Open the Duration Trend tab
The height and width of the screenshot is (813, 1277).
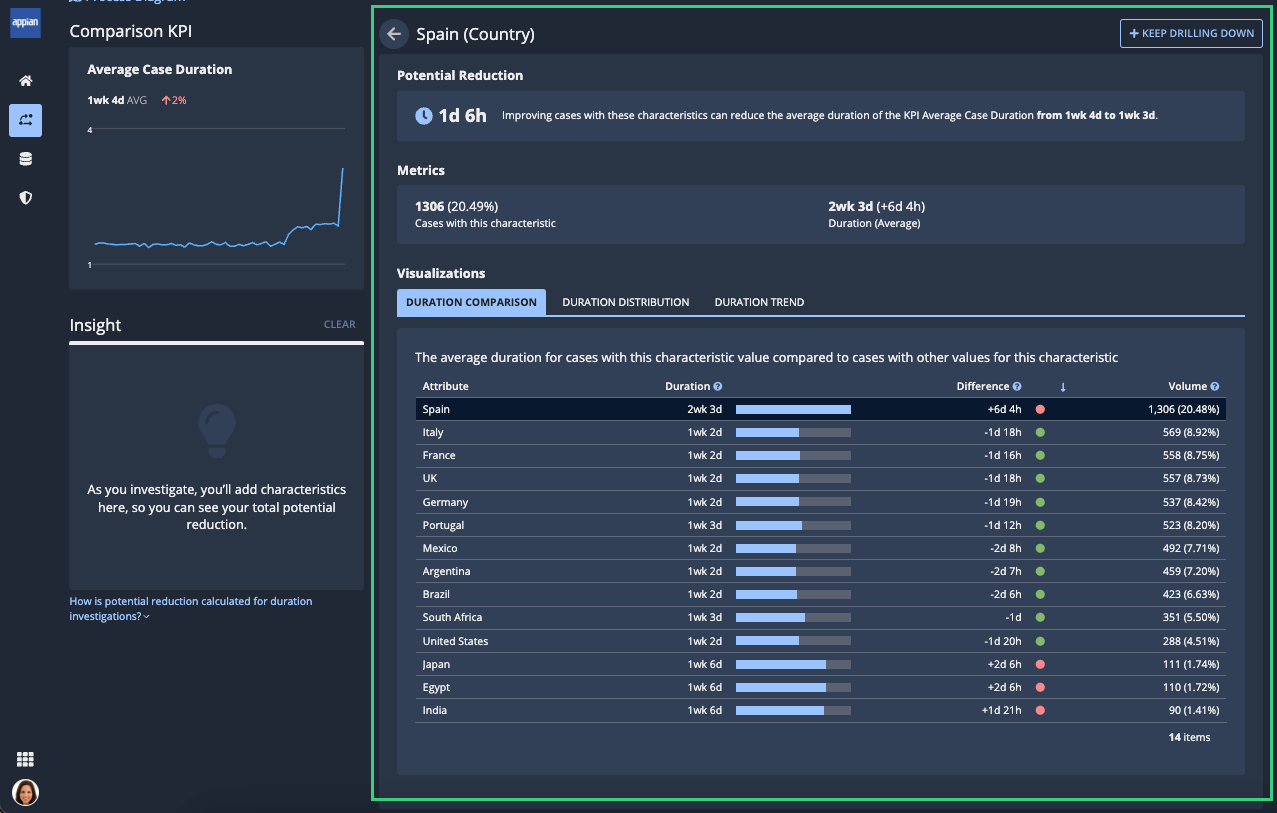(759, 302)
